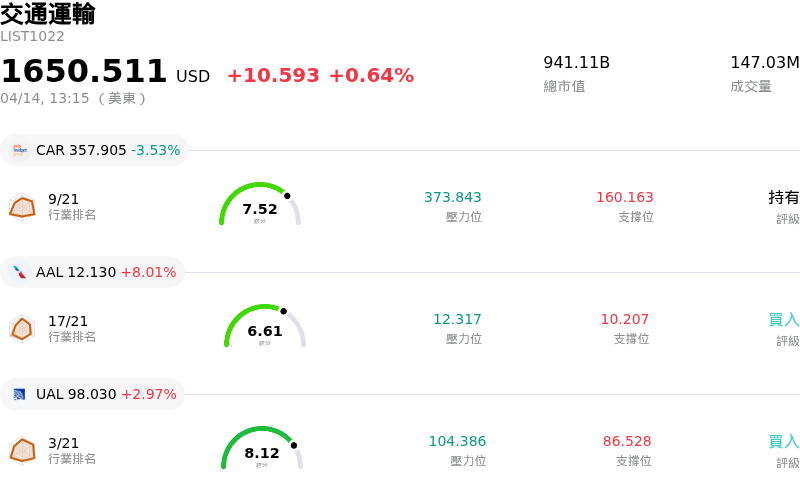The height and width of the screenshot is (488, 800).
Task: Click the 147.03M volume value
Action: tap(765, 63)
